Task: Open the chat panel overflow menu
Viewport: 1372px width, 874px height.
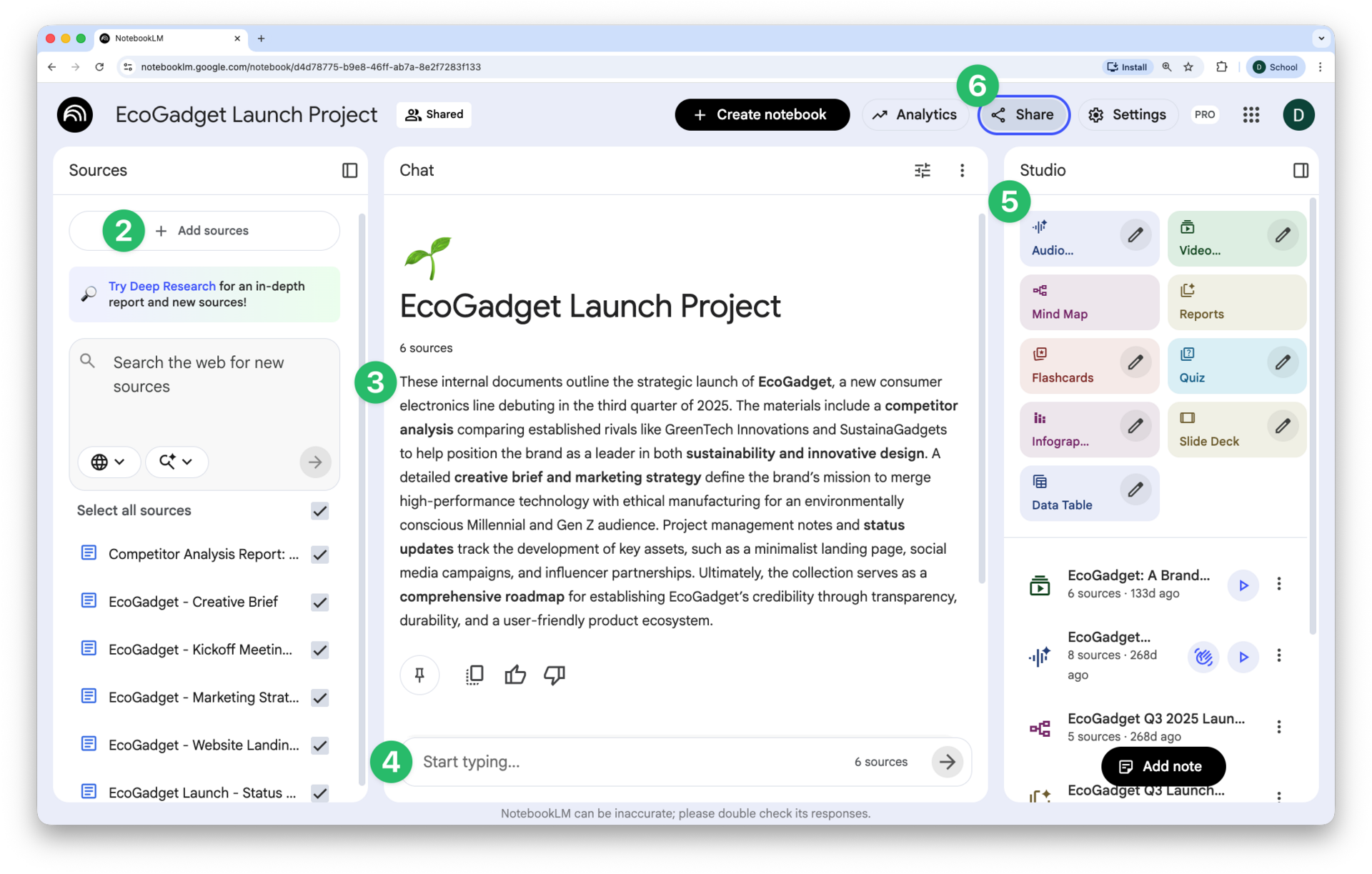Action: [x=962, y=170]
